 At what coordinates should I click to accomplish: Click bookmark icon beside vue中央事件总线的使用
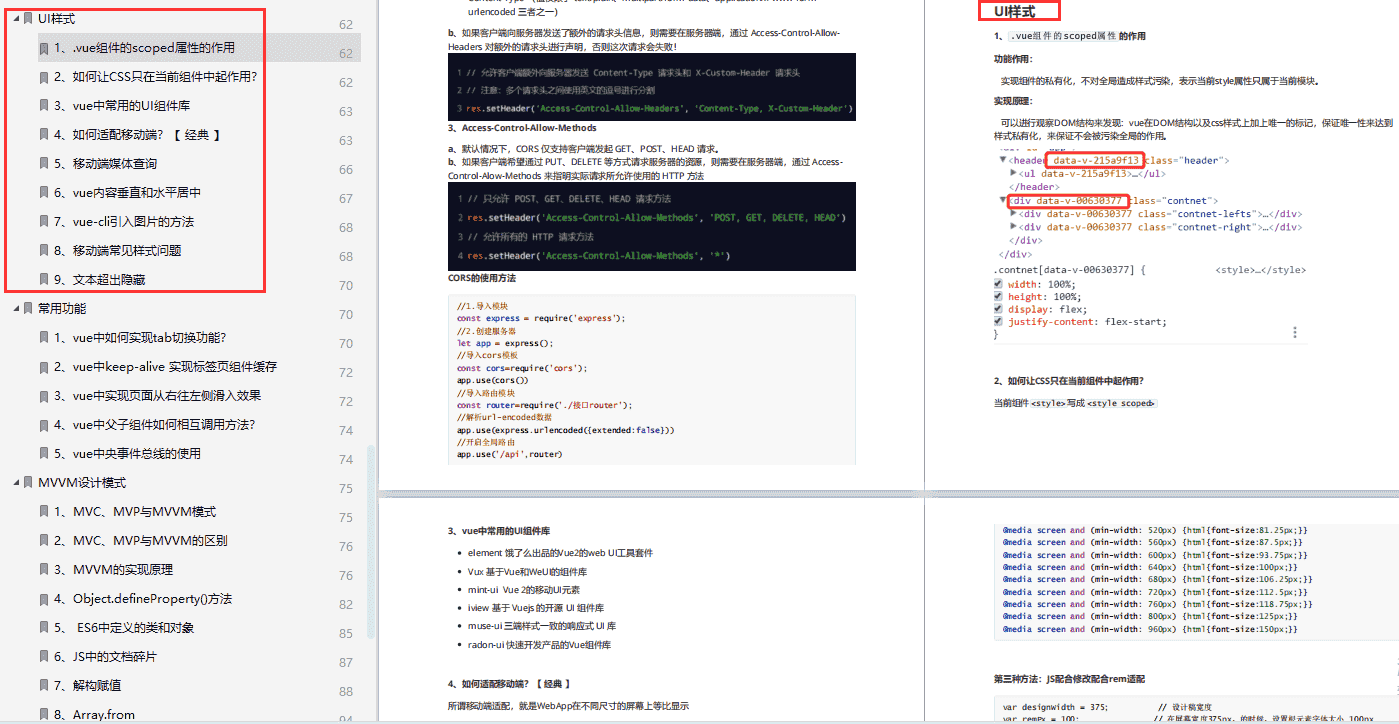coord(44,454)
